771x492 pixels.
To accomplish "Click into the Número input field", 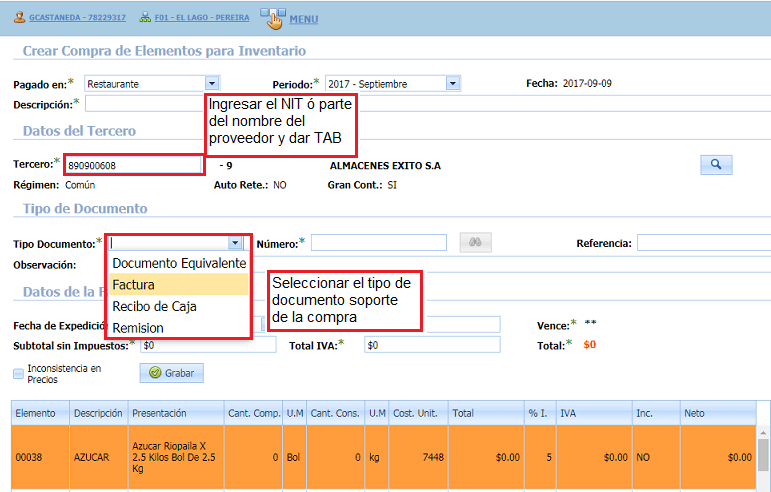I will (x=379, y=243).
